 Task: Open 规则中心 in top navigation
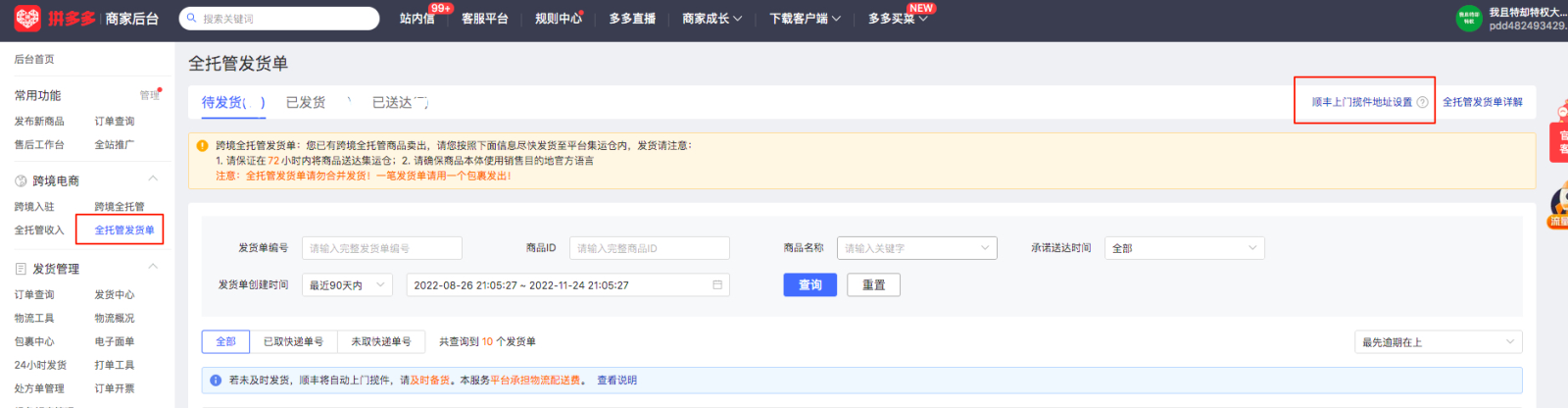click(x=559, y=19)
